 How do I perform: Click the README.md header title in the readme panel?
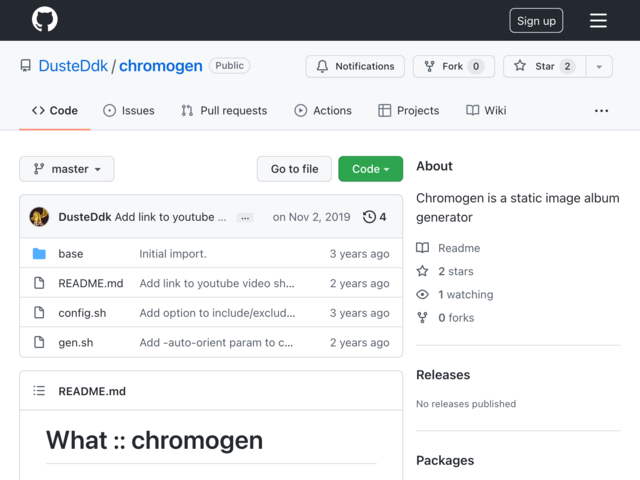click(92, 391)
